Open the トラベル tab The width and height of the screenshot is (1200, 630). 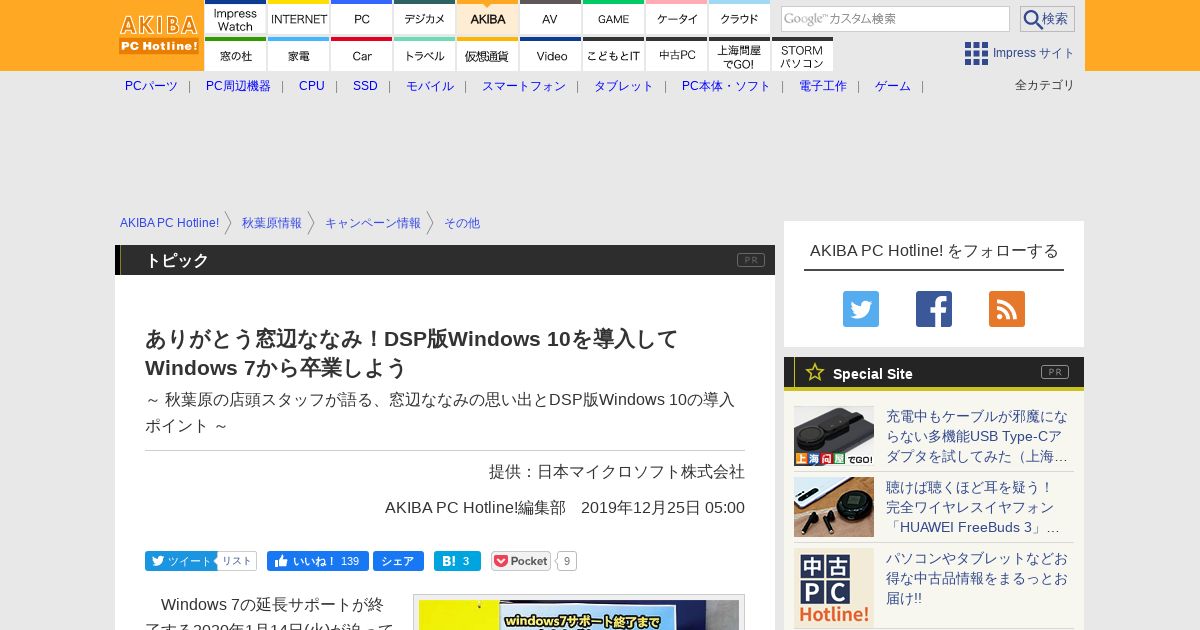pos(425,54)
